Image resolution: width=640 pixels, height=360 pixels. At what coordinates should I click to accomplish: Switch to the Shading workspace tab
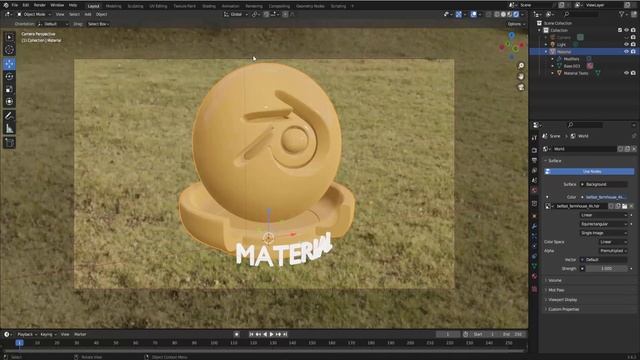[209, 6]
